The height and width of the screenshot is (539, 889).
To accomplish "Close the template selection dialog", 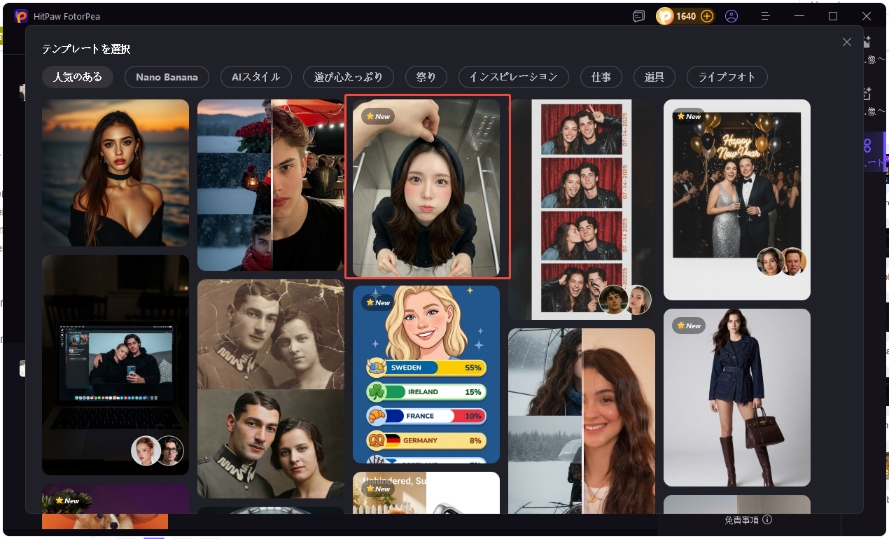I will [x=847, y=42].
